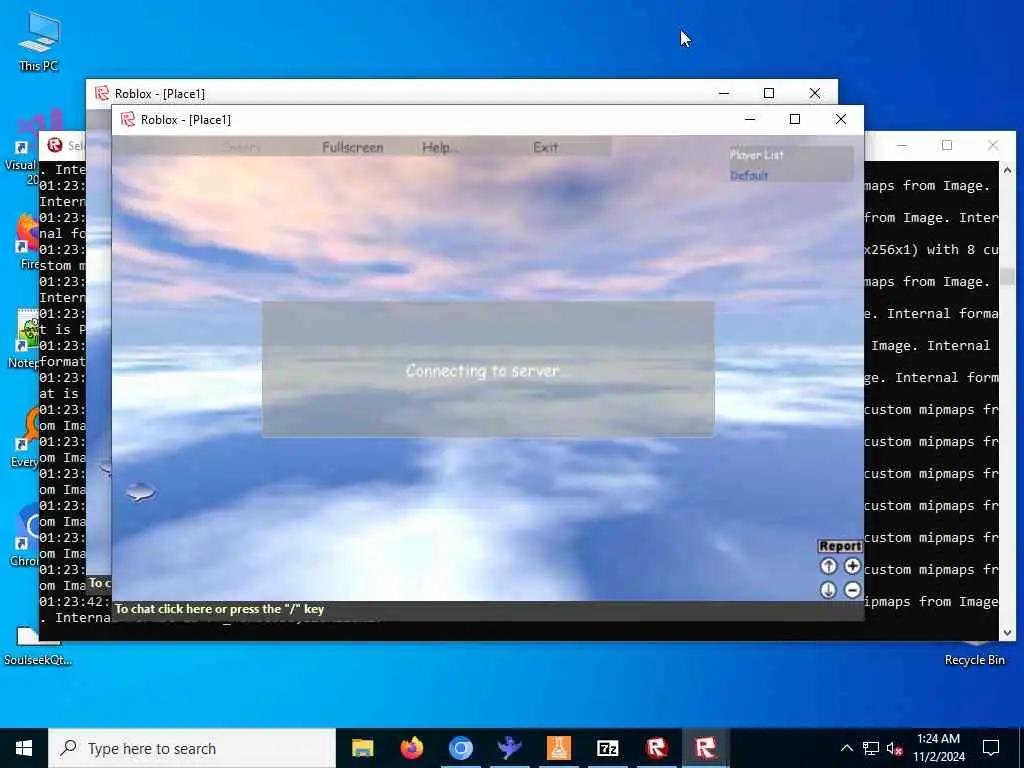Select the Recycle Bin desktop icon

point(974,653)
